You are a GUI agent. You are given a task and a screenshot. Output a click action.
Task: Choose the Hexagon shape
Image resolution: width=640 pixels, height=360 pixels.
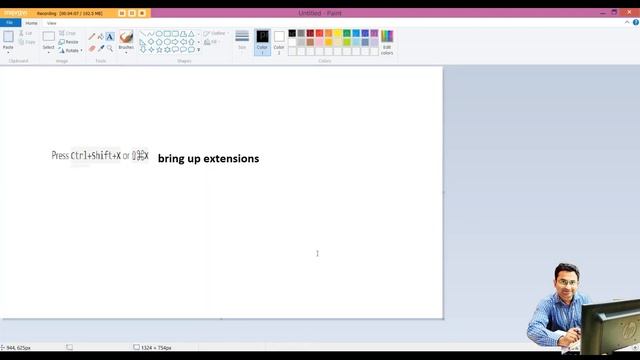[167, 42]
